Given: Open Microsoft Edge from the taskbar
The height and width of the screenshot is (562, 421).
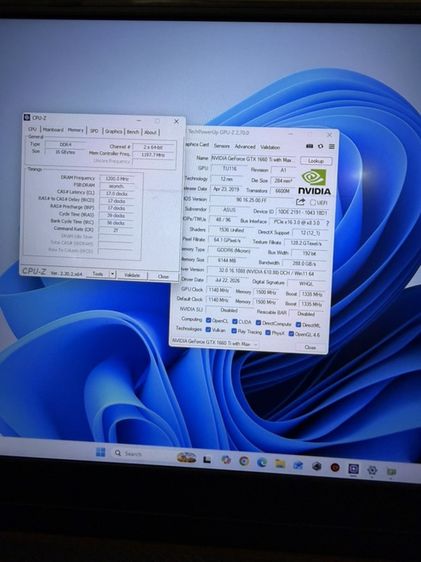Looking at the screenshot, I should pyautogui.click(x=262, y=462).
